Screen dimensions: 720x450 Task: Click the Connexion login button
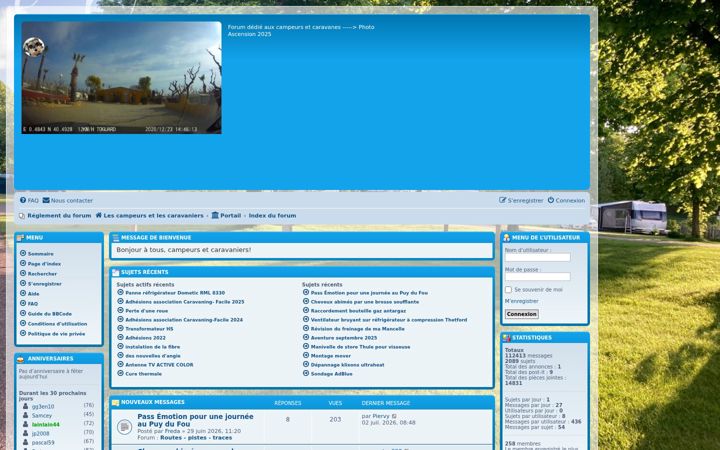[x=522, y=314]
